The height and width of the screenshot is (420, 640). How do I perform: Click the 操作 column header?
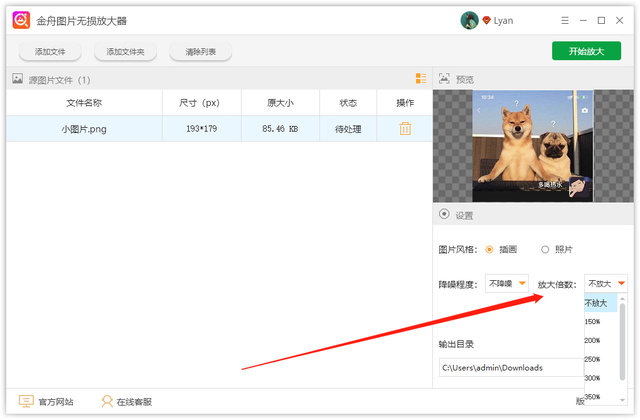405,103
